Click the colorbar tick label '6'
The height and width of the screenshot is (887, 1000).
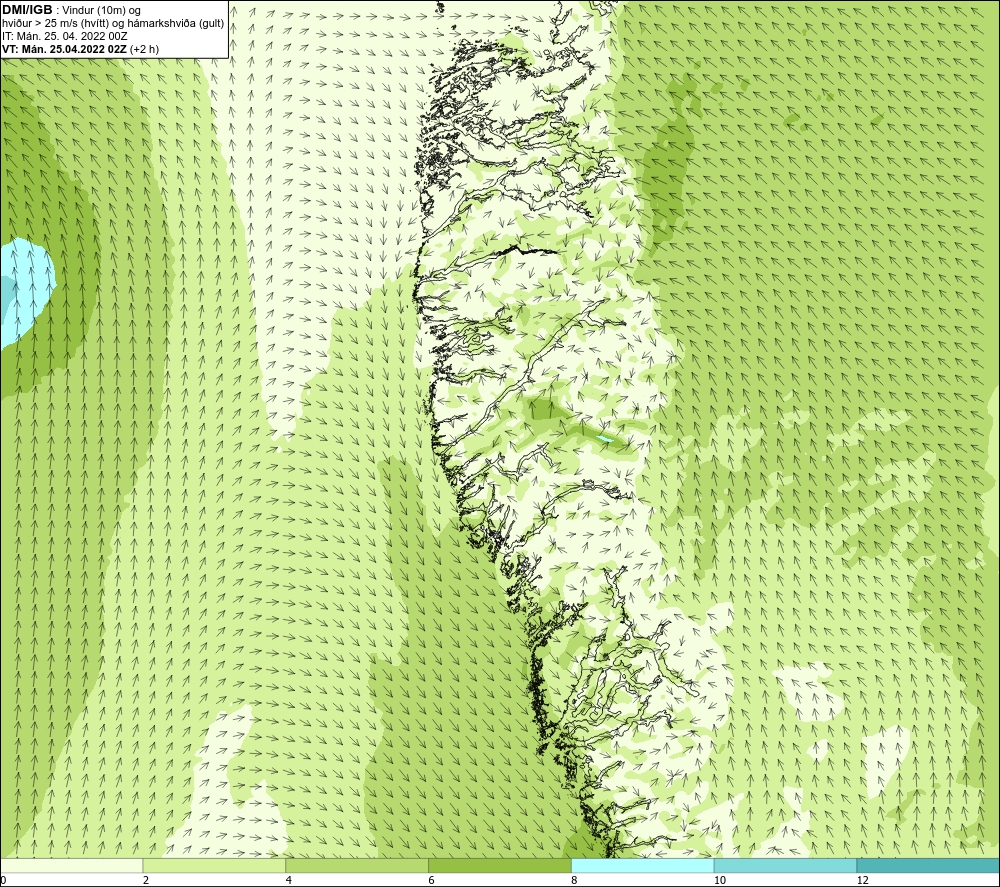[x=432, y=880]
